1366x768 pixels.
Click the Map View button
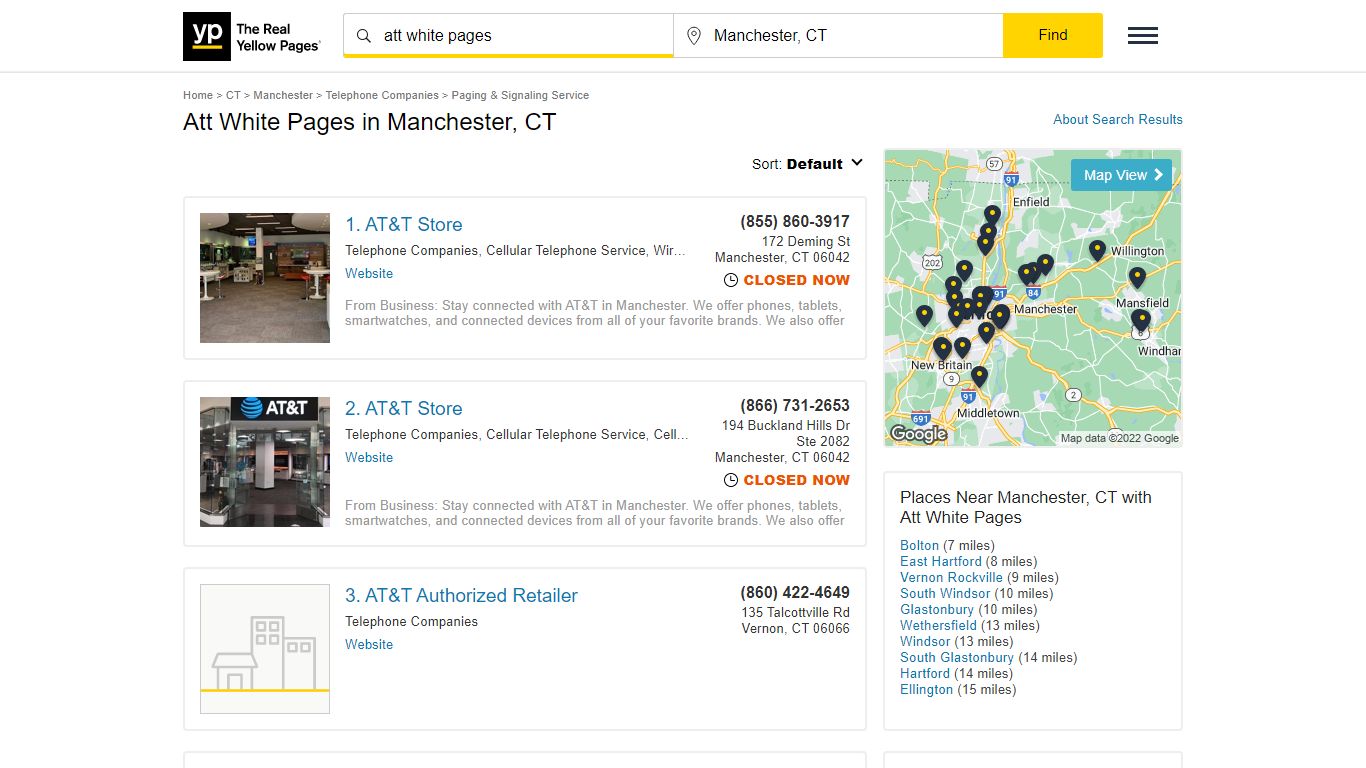pyautogui.click(x=1121, y=175)
